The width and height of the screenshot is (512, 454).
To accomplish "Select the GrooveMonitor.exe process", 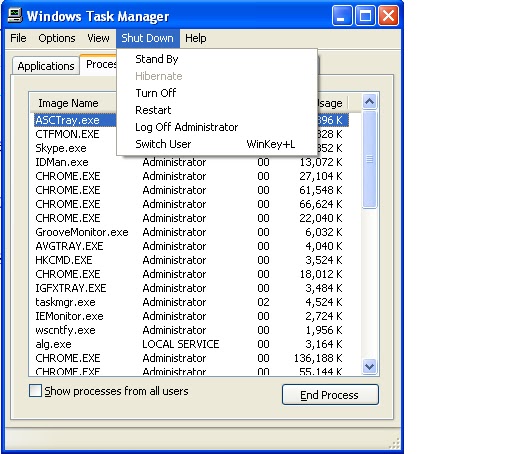I will click(191, 232).
